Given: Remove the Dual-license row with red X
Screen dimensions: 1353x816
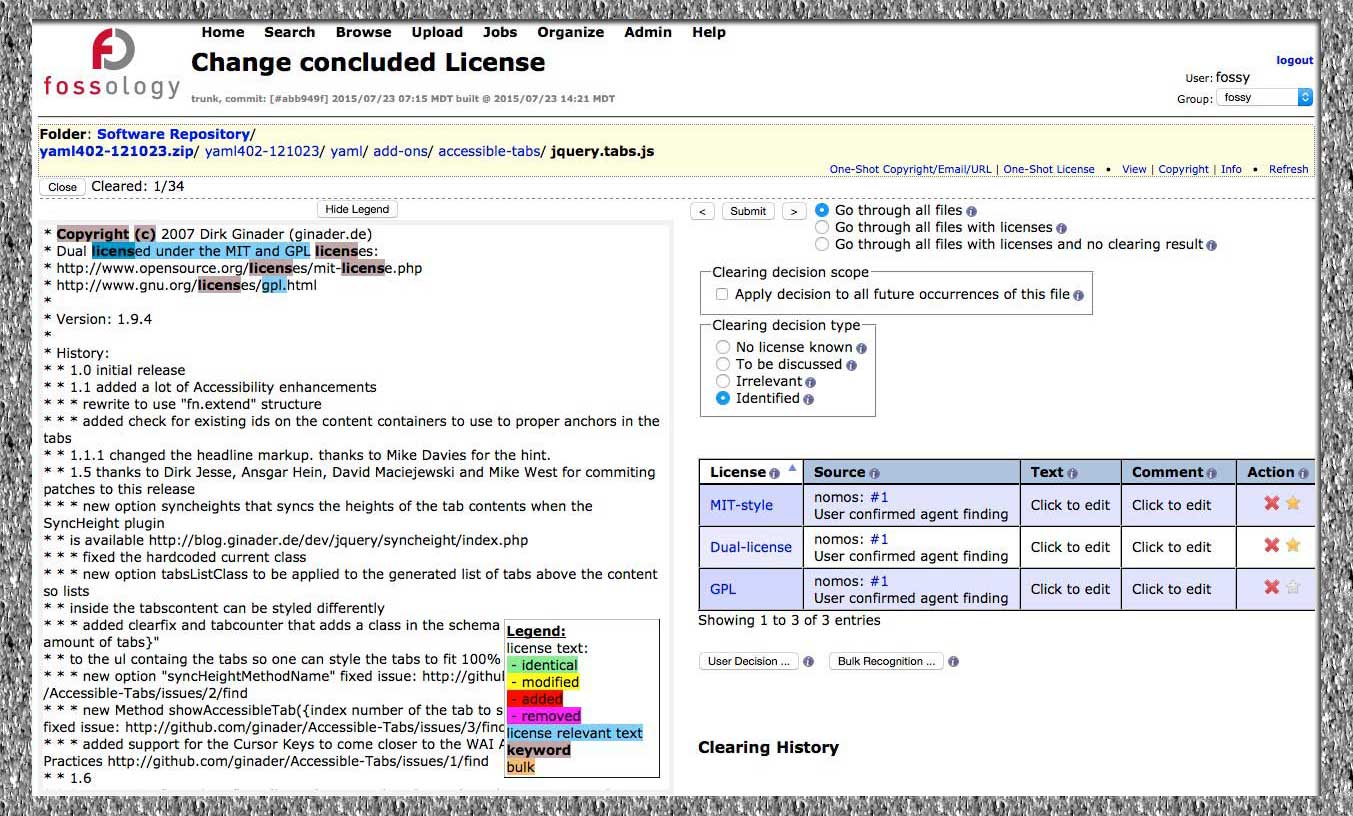Looking at the screenshot, I should [x=1271, y=546].
